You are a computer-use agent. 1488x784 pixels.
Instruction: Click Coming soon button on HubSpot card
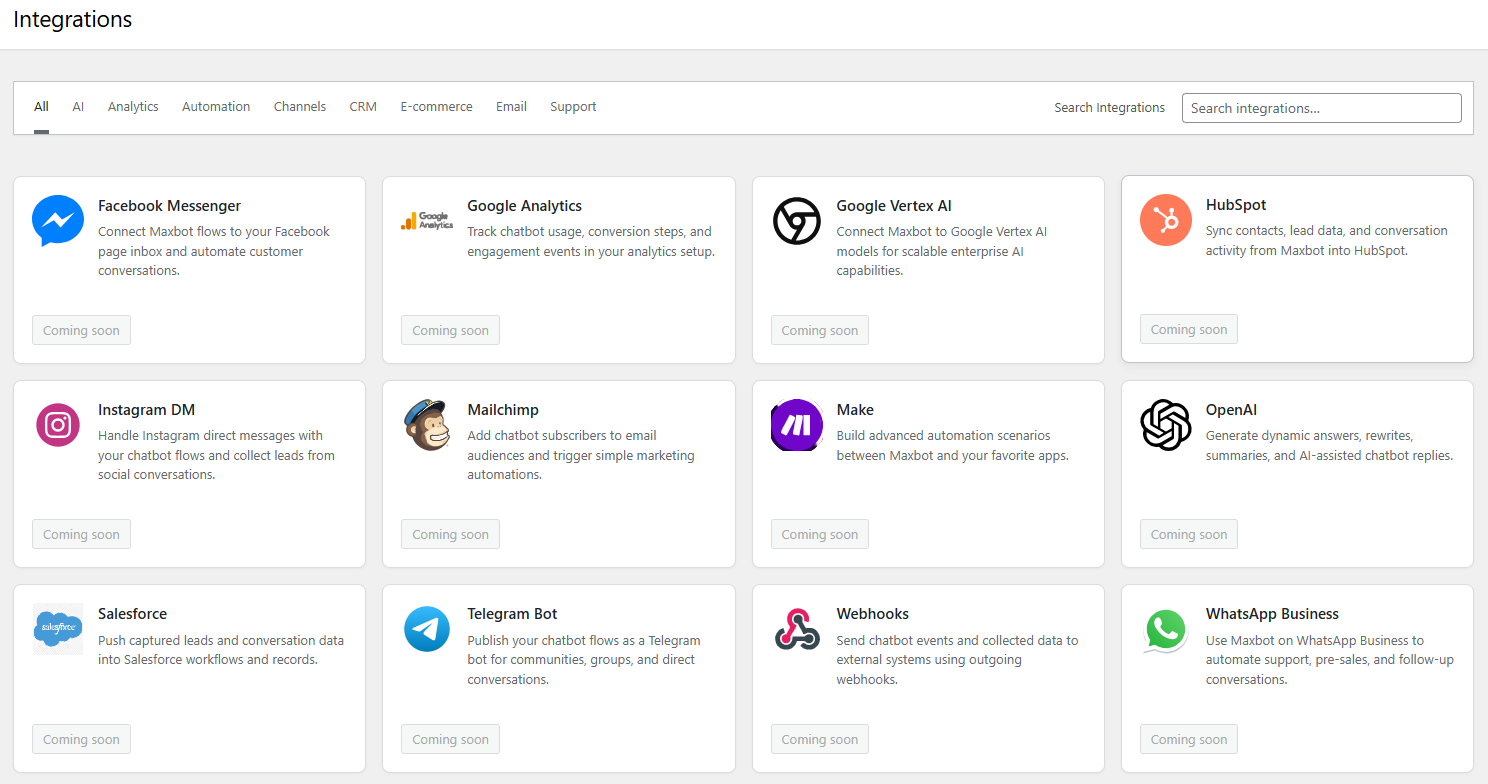click(1188, 330)
